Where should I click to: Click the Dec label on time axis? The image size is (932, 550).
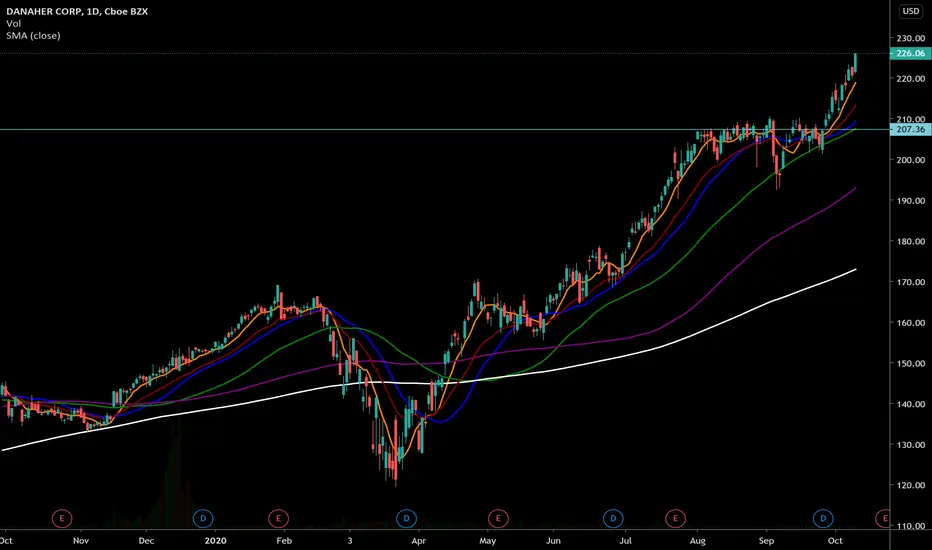point(146,540)
